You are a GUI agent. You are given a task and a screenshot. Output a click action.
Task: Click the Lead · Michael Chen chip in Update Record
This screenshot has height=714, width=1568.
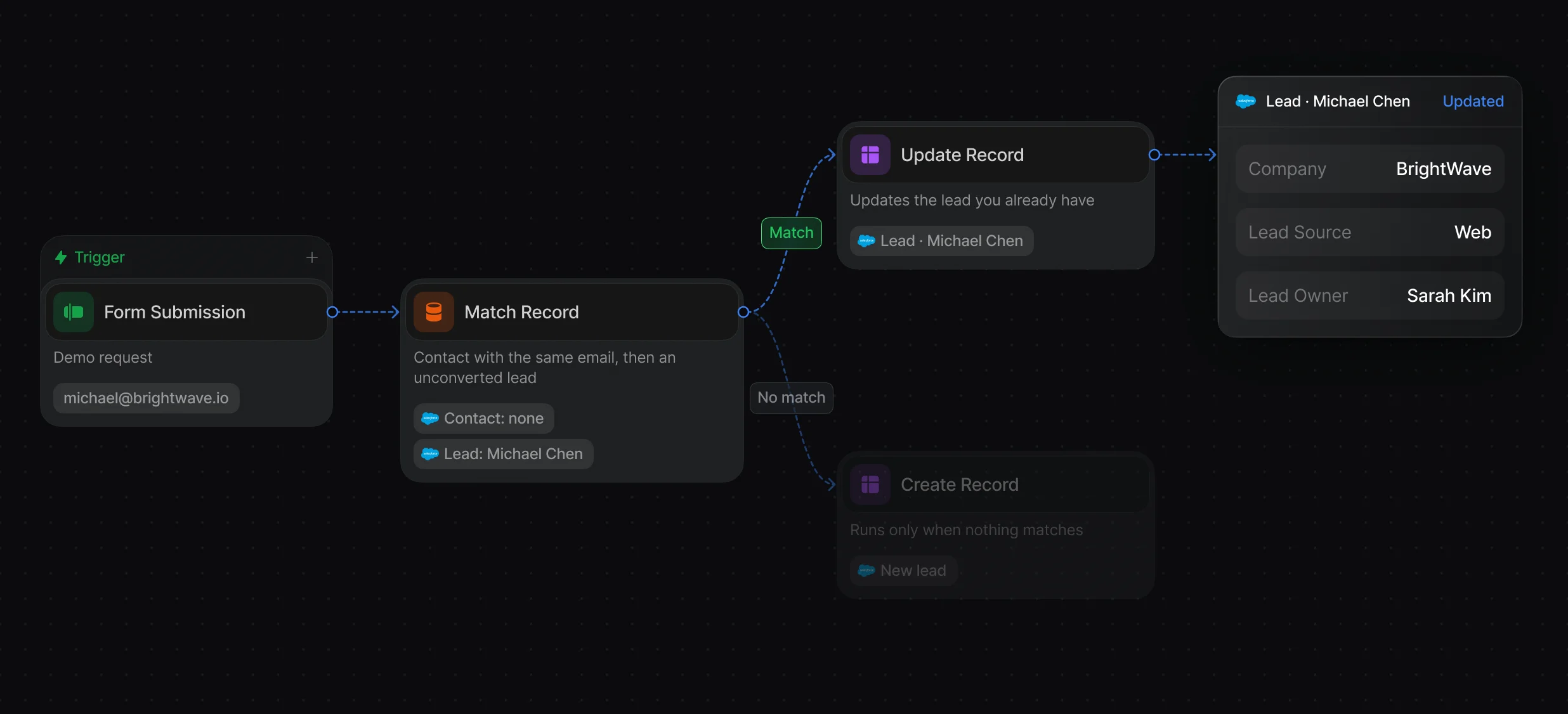[x=941, y=241]
